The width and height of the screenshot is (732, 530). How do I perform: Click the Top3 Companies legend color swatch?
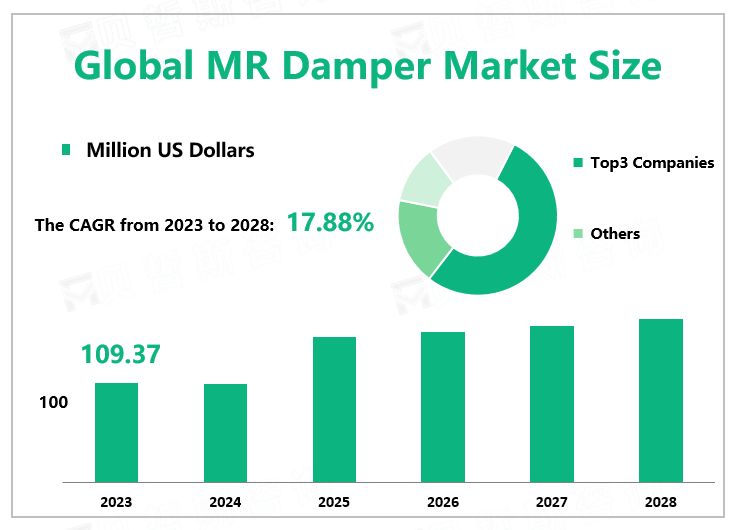click(x=577, y=162)
